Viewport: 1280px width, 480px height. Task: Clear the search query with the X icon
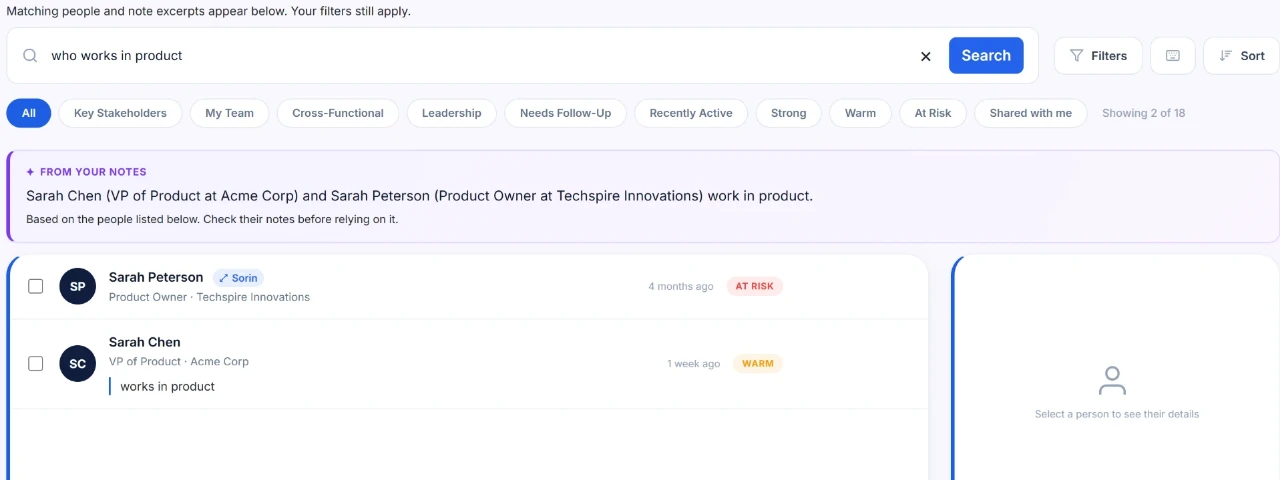point(926,56)
